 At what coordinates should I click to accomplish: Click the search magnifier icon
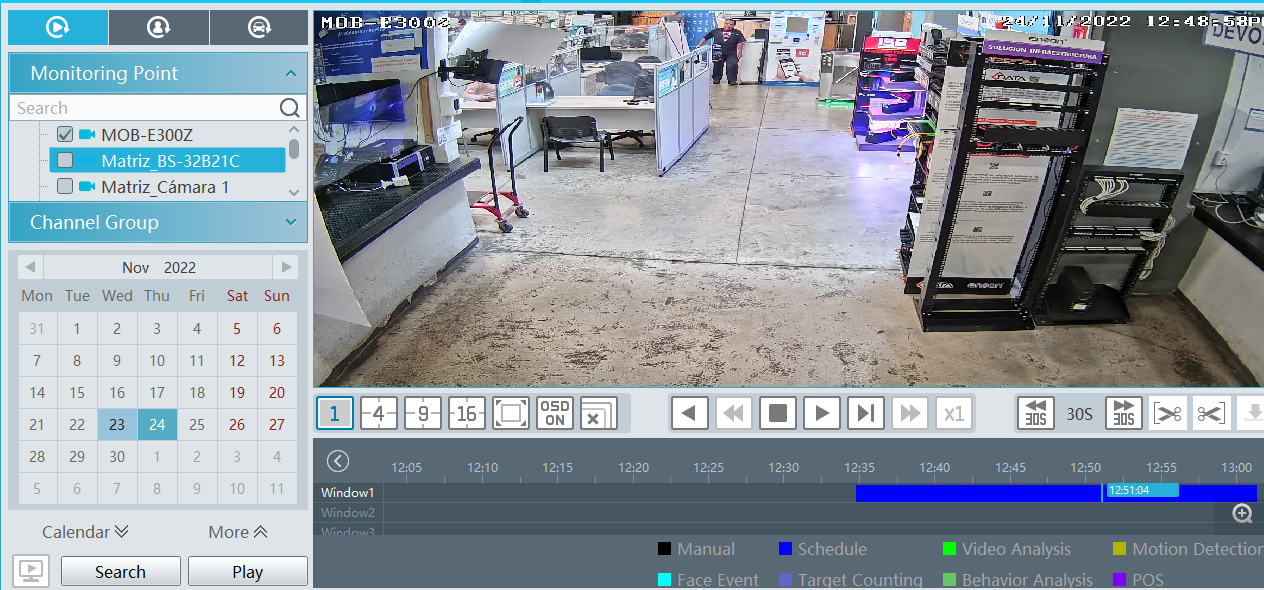(289, 108)
